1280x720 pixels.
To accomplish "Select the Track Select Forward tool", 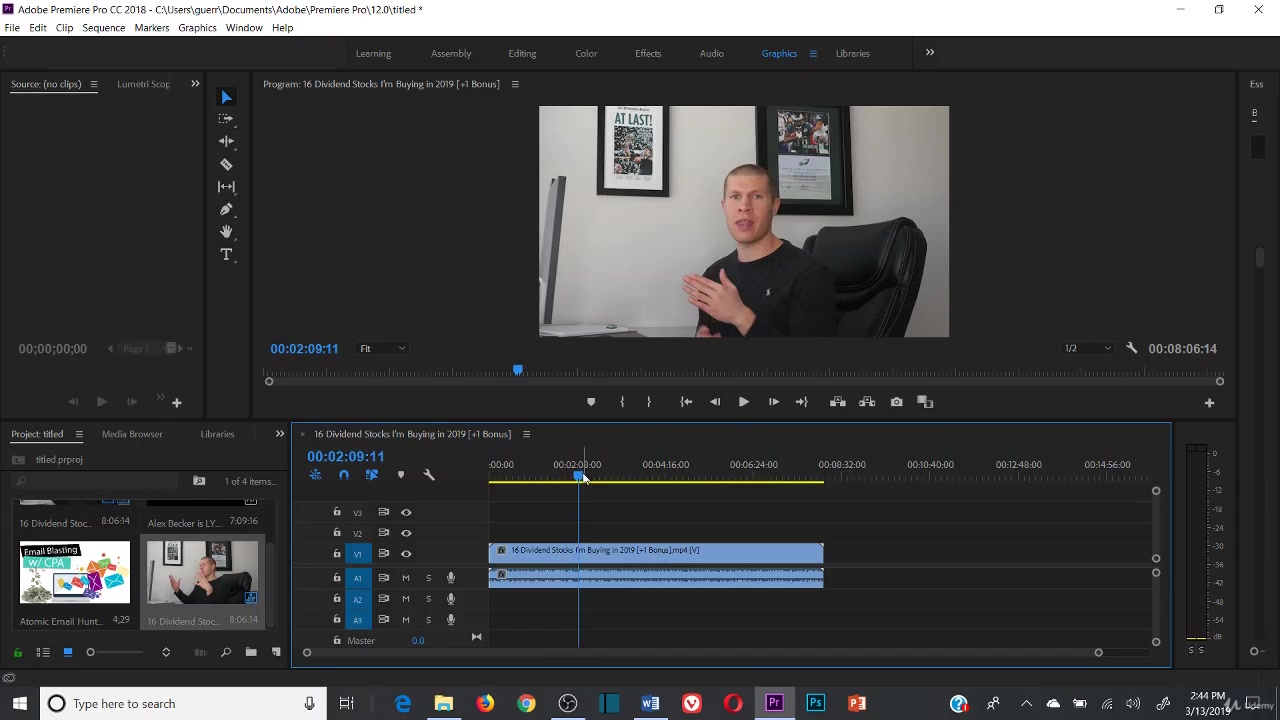I will click(226, 119).
